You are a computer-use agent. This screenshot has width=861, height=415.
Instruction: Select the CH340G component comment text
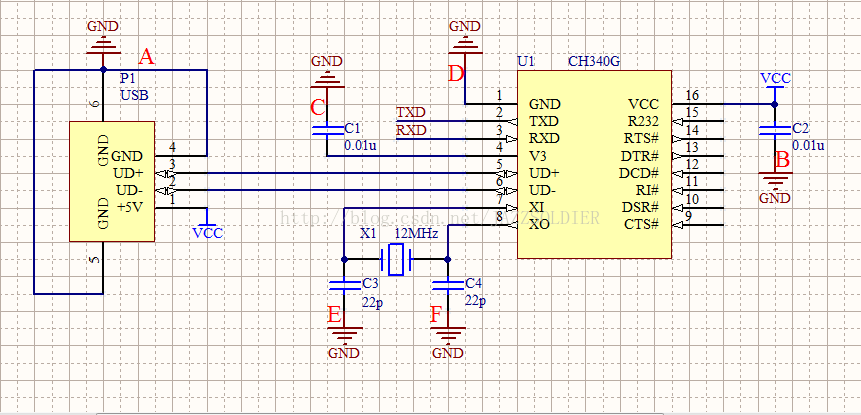click(594, 61)
